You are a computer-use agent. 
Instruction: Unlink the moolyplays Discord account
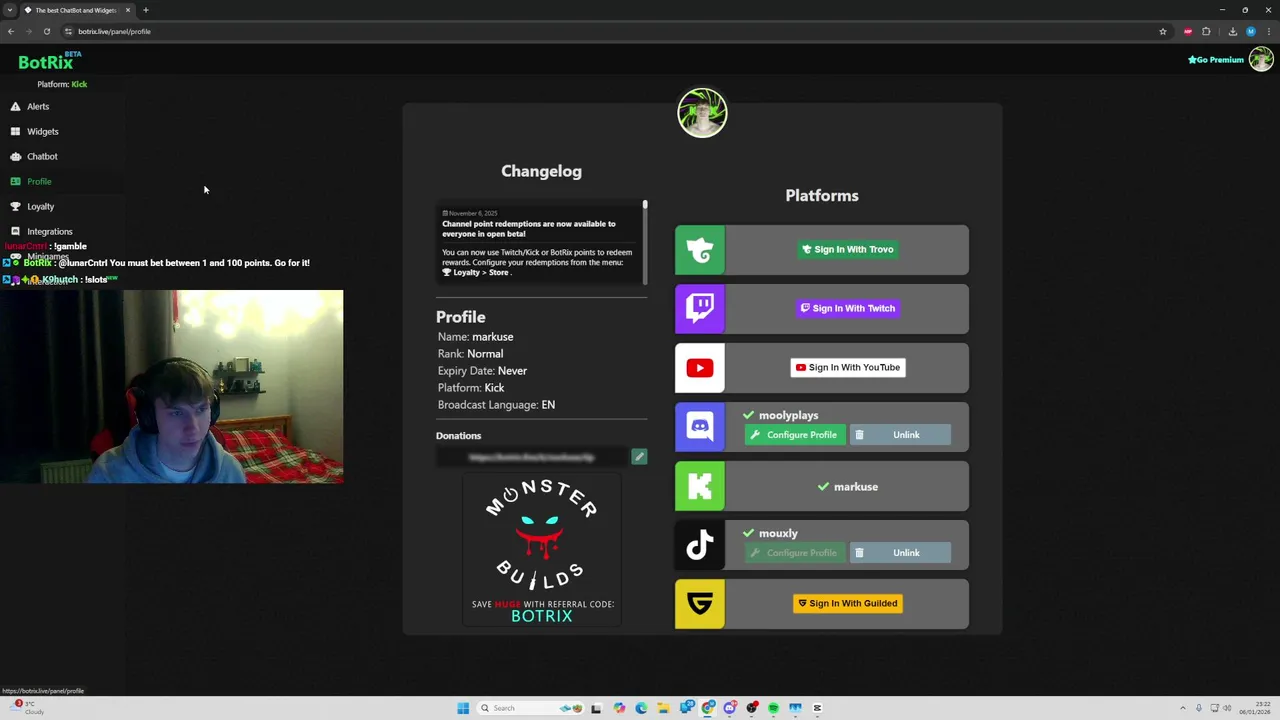900,435
